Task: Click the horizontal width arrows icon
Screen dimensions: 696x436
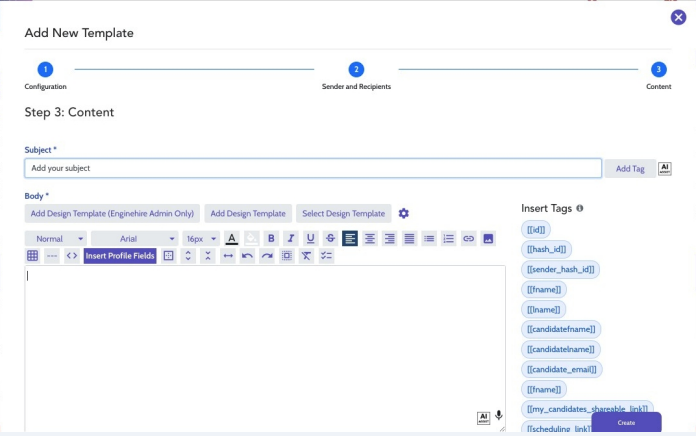Action: point(228,256)
